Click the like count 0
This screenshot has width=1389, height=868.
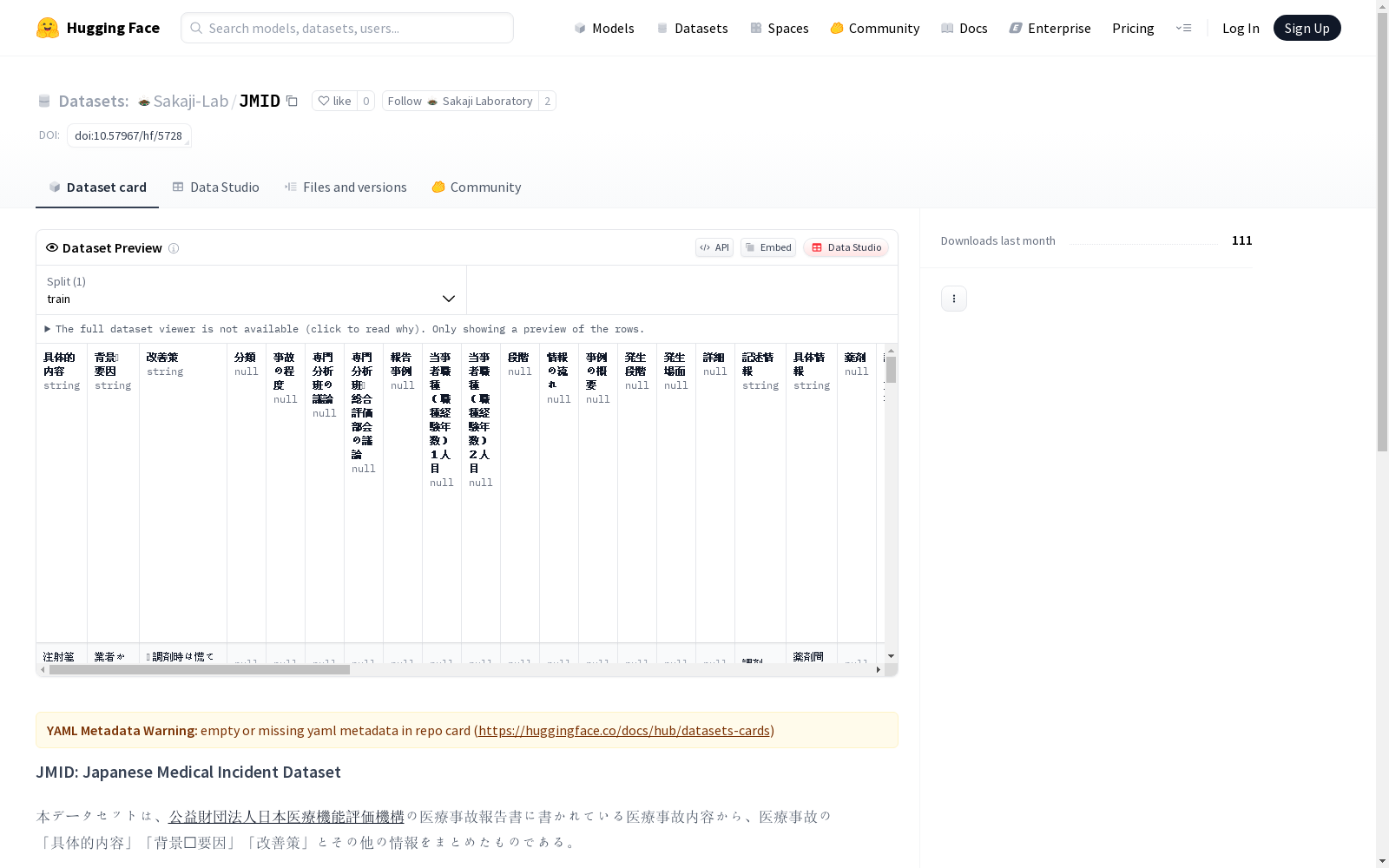click(x=366, y=101)
